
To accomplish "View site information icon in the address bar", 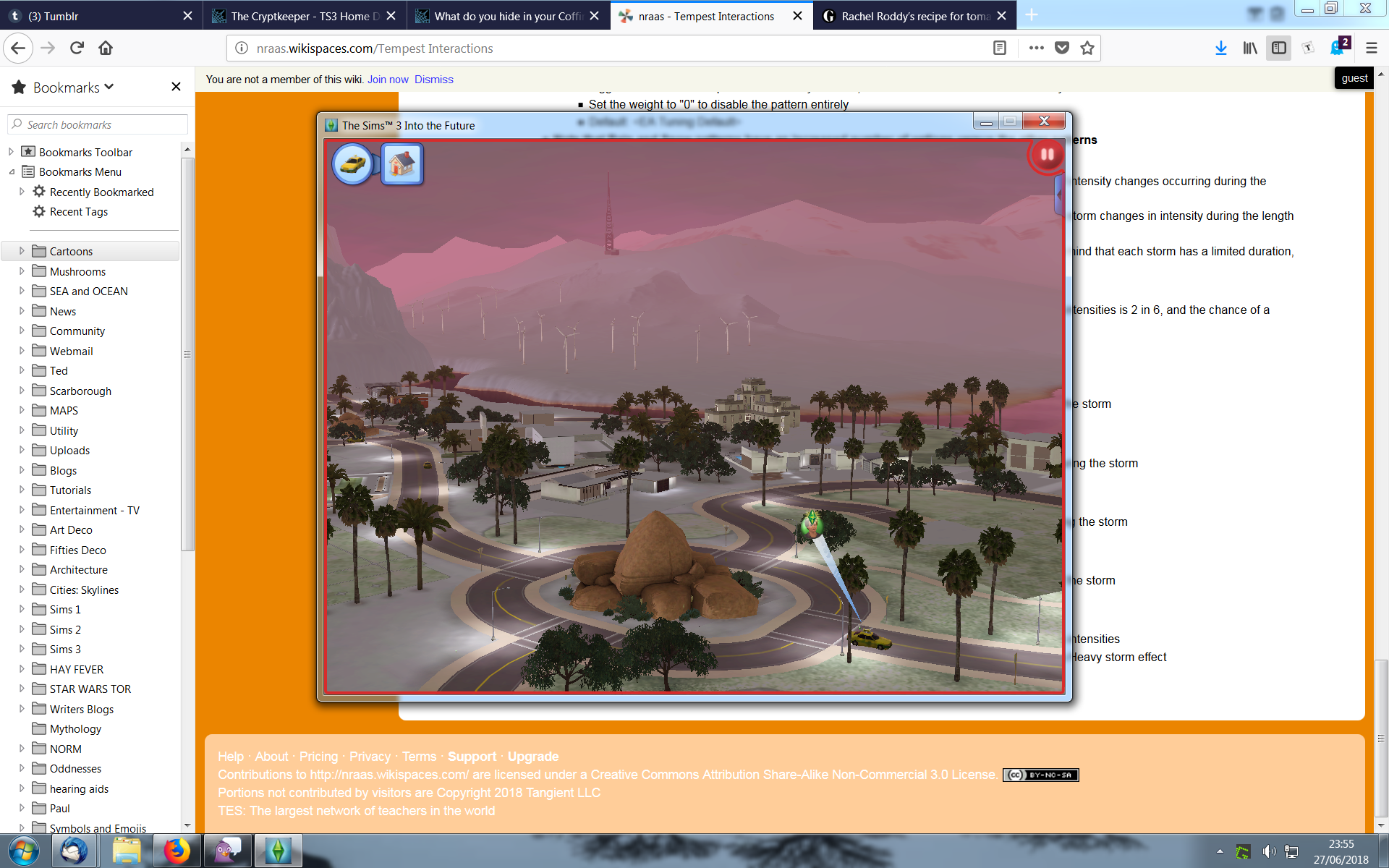I will [x=242, y=48].
